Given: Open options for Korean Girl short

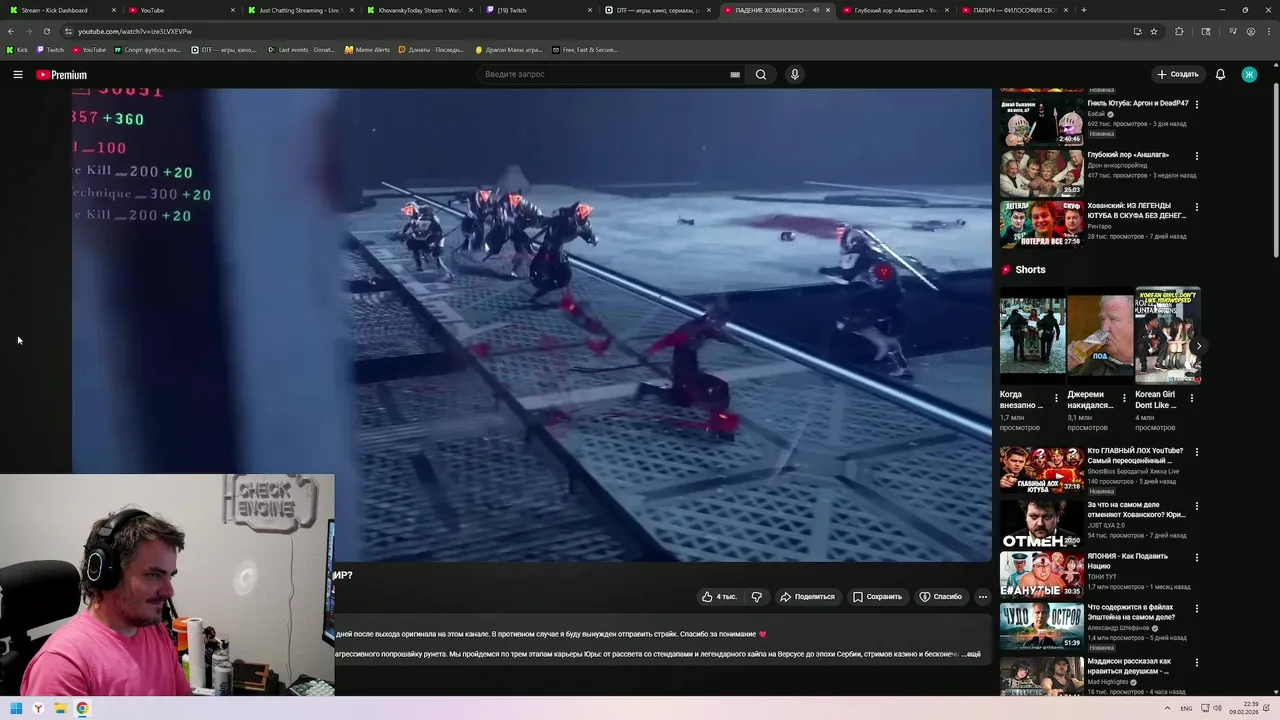Looking at the screenshot, I should pyautogui.click(x=1192, y=398).
